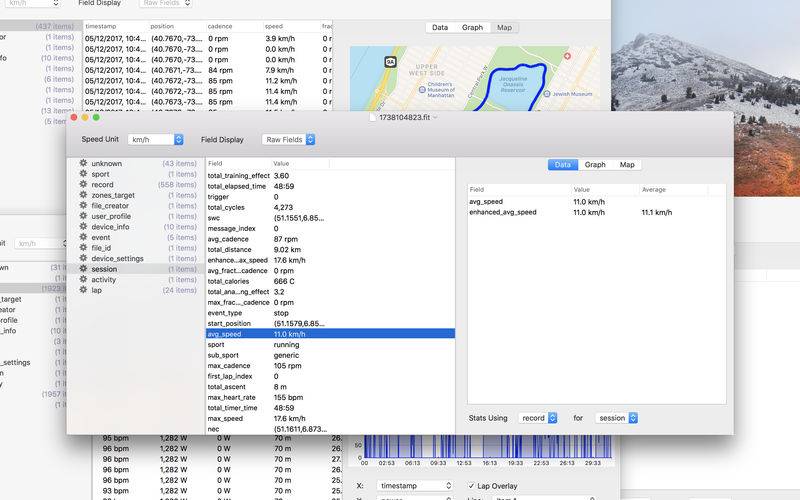The image size is (800, 500).
Task: Click the gear icon next to activity
Action: point(83,279)
